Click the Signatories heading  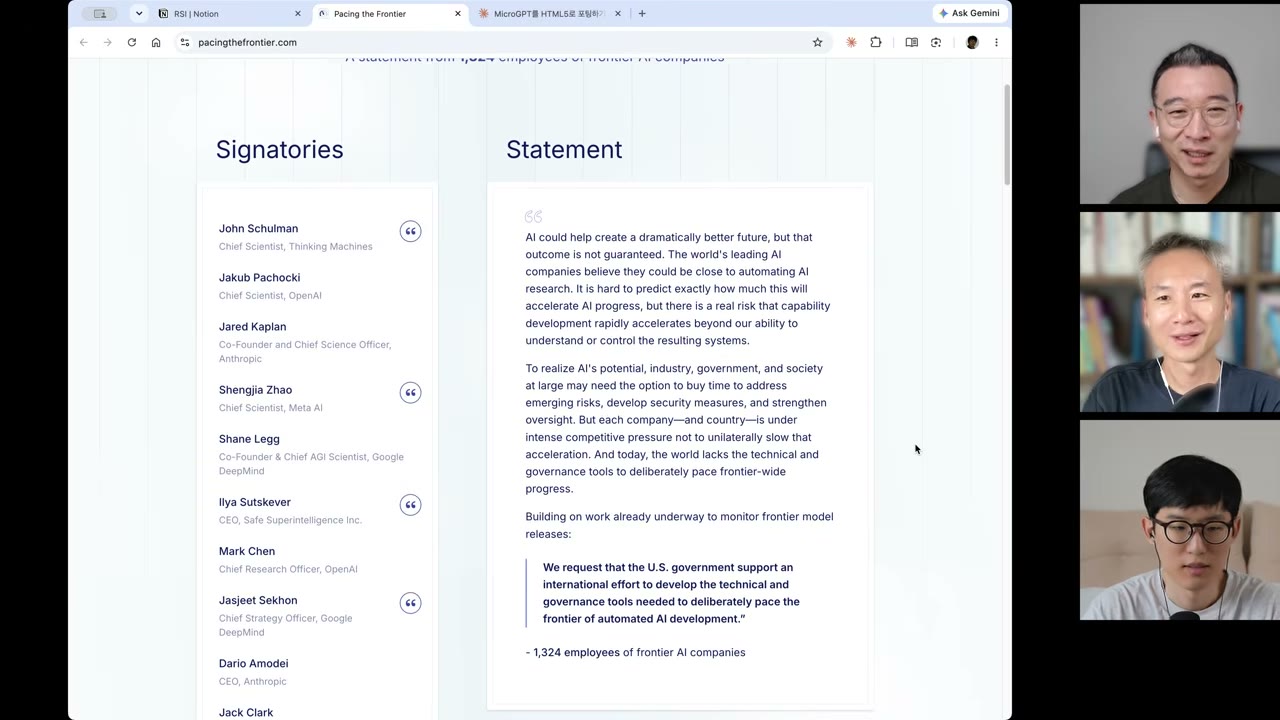(x=279, y=149)
